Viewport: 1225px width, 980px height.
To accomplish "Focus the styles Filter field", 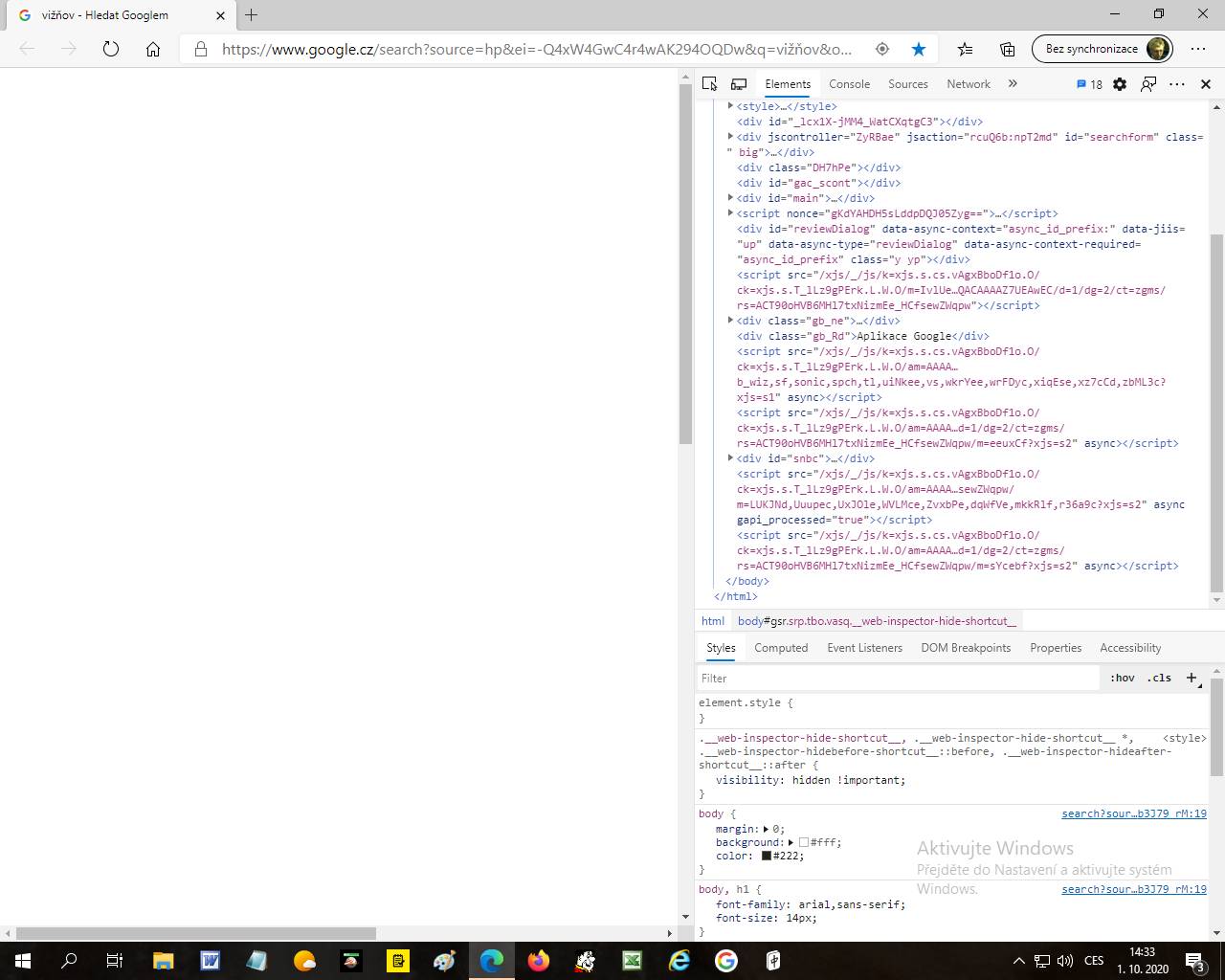I will coord(898,678).
